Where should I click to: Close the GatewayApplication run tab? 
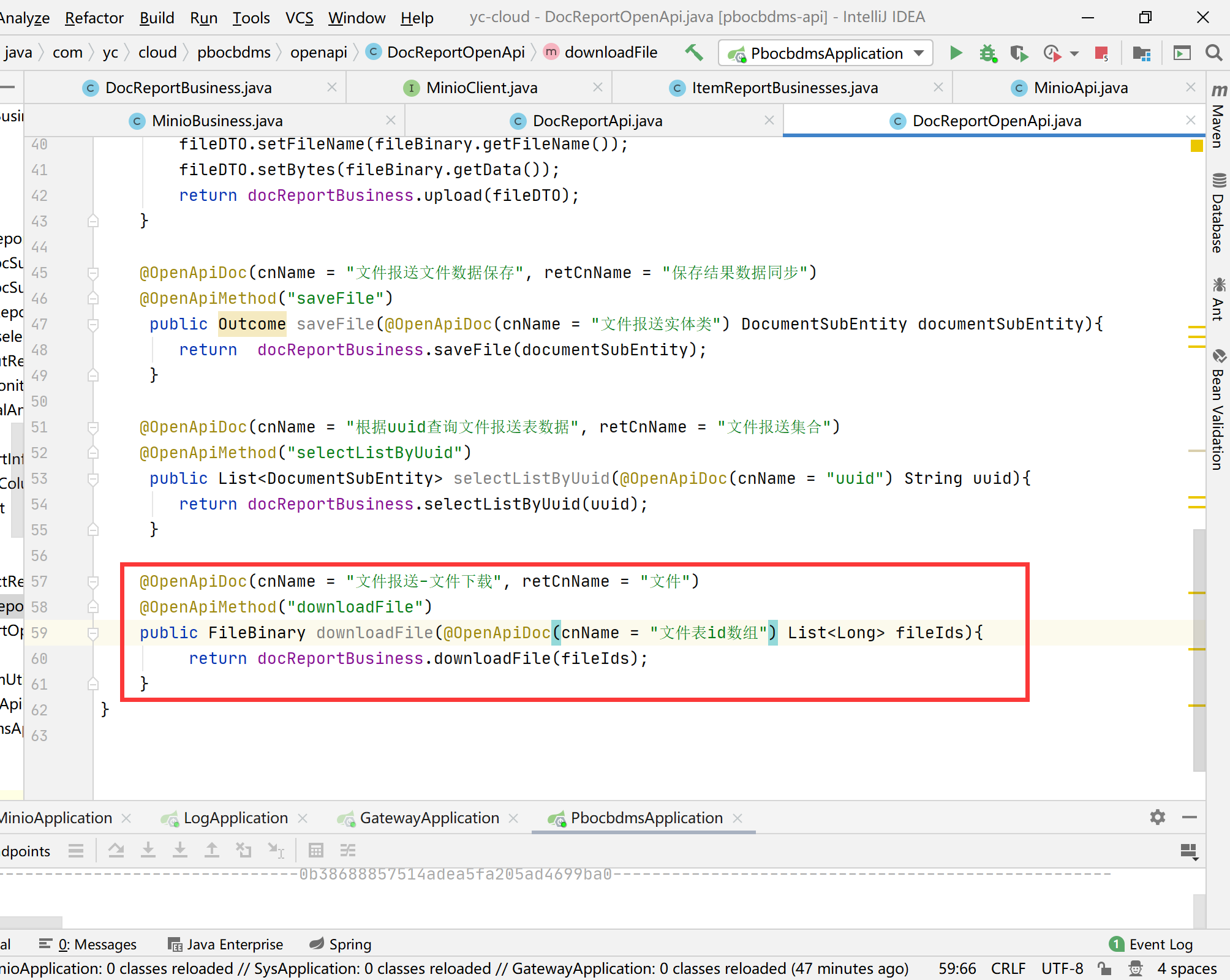[513, 818]
